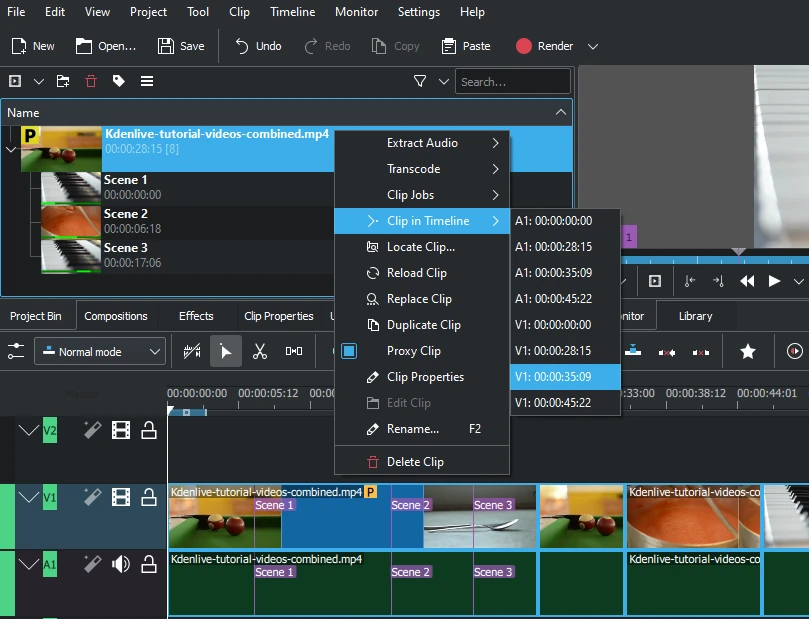
Task: Open a project with Open... button
Action: pyautogui.click(x=106, y=46)
